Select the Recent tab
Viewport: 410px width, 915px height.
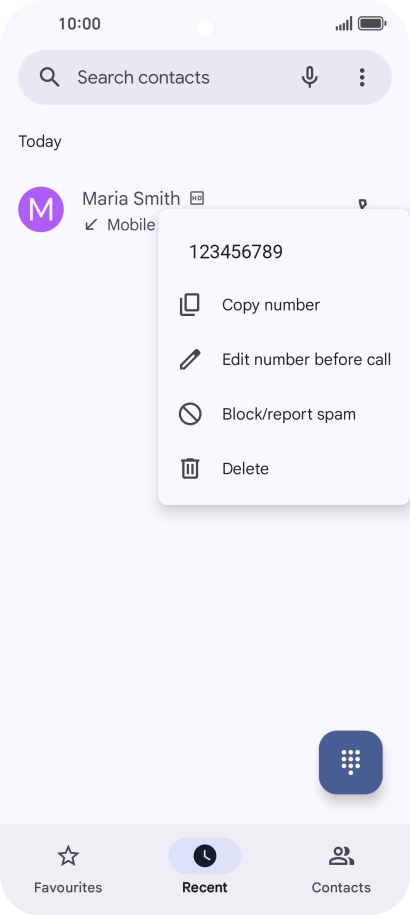205,869
